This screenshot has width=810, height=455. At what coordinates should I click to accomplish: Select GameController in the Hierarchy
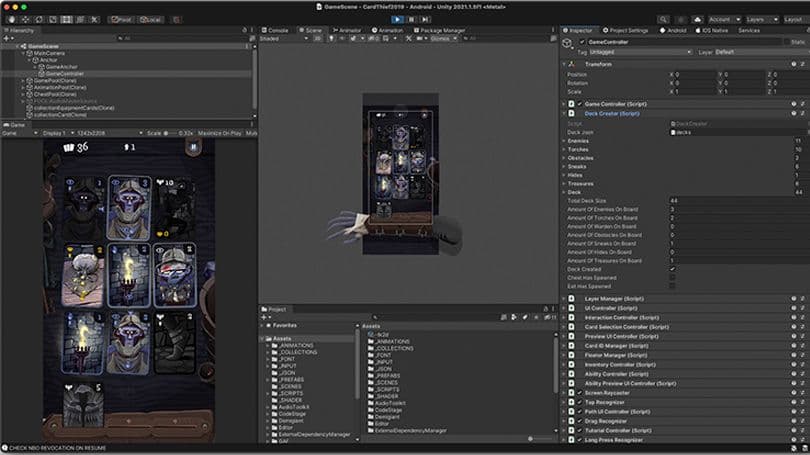point(65,73)
